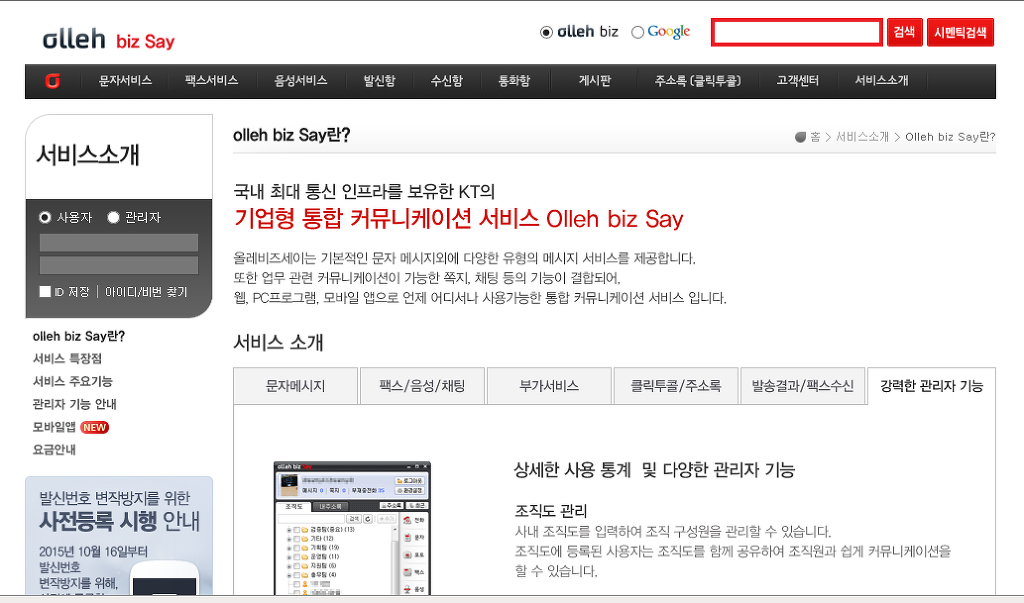Click the olleh biz Say logo
Screen dimensions: 1024x603
point(108,40)
